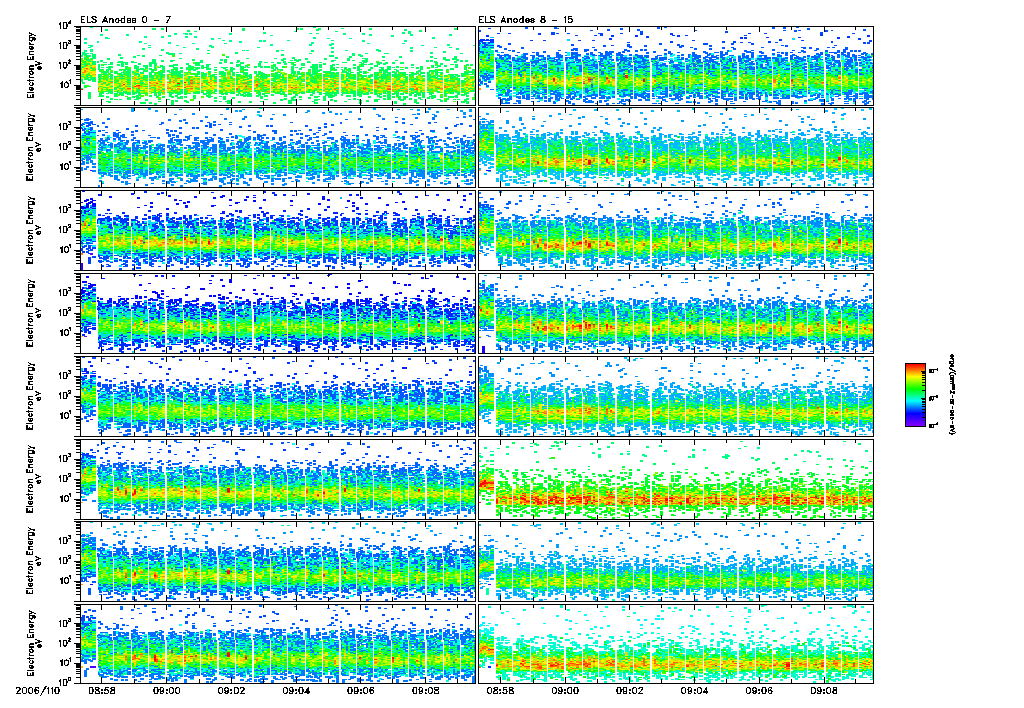Screen dimensions: 1024x708
Task: Click 09:04 tick under Anodes 0 - 7 column
Action: (x=296, y=690)
